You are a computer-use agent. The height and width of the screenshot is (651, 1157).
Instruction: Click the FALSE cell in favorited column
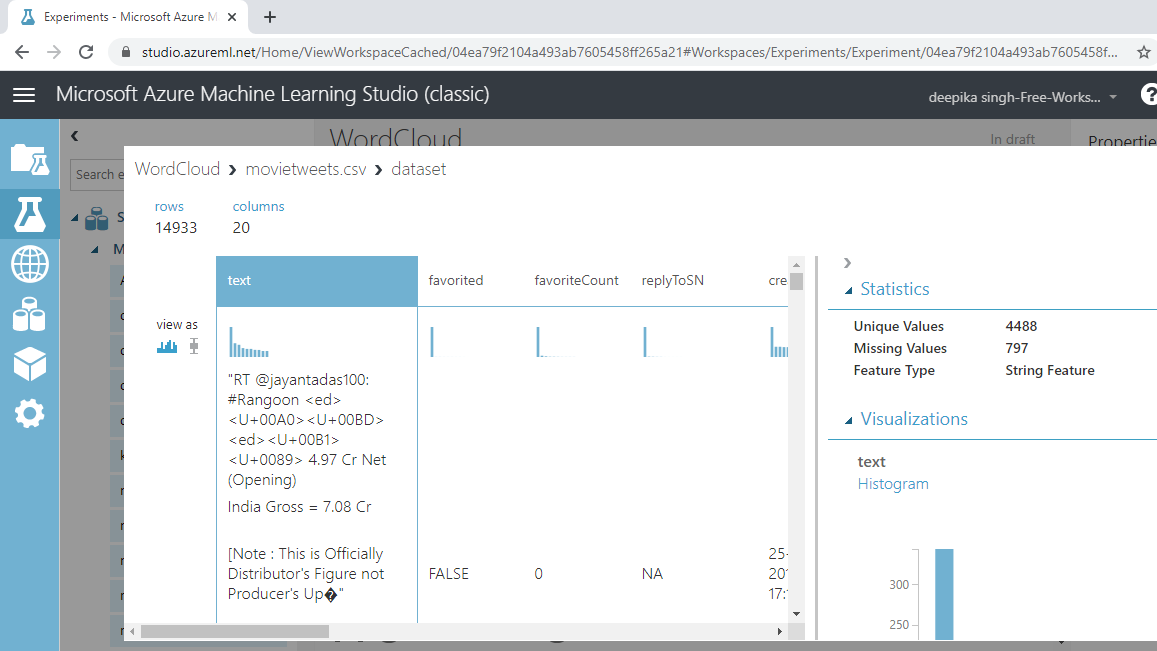point(449,574)
